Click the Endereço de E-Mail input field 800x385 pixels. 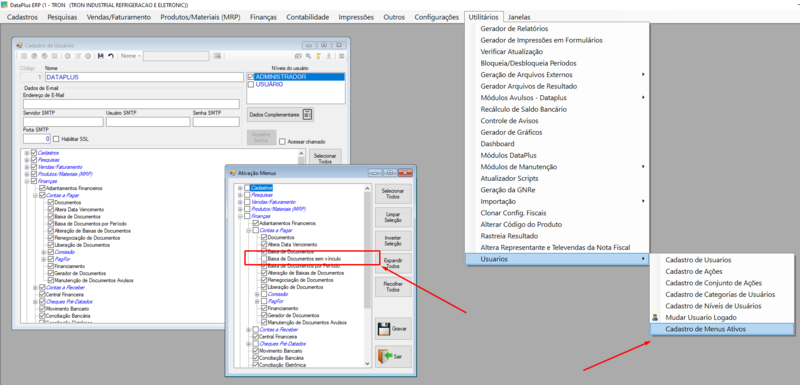pyautogui.click(x=131, y=104)
